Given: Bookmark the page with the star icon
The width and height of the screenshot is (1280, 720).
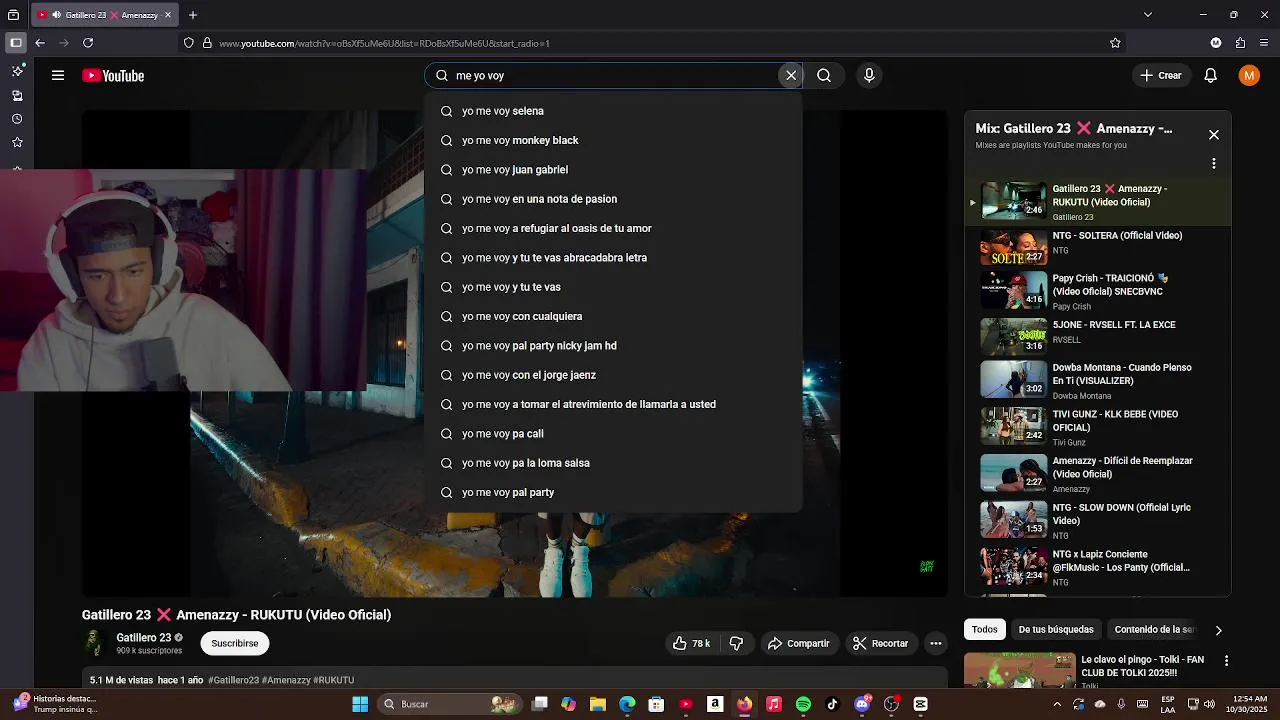Looking at the screenshot, I should [x=1115, y=43].
